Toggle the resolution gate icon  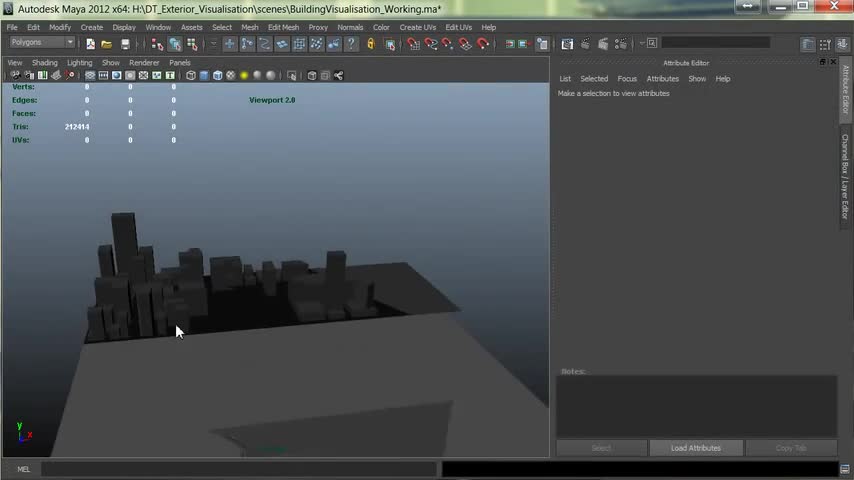(117, 76)
